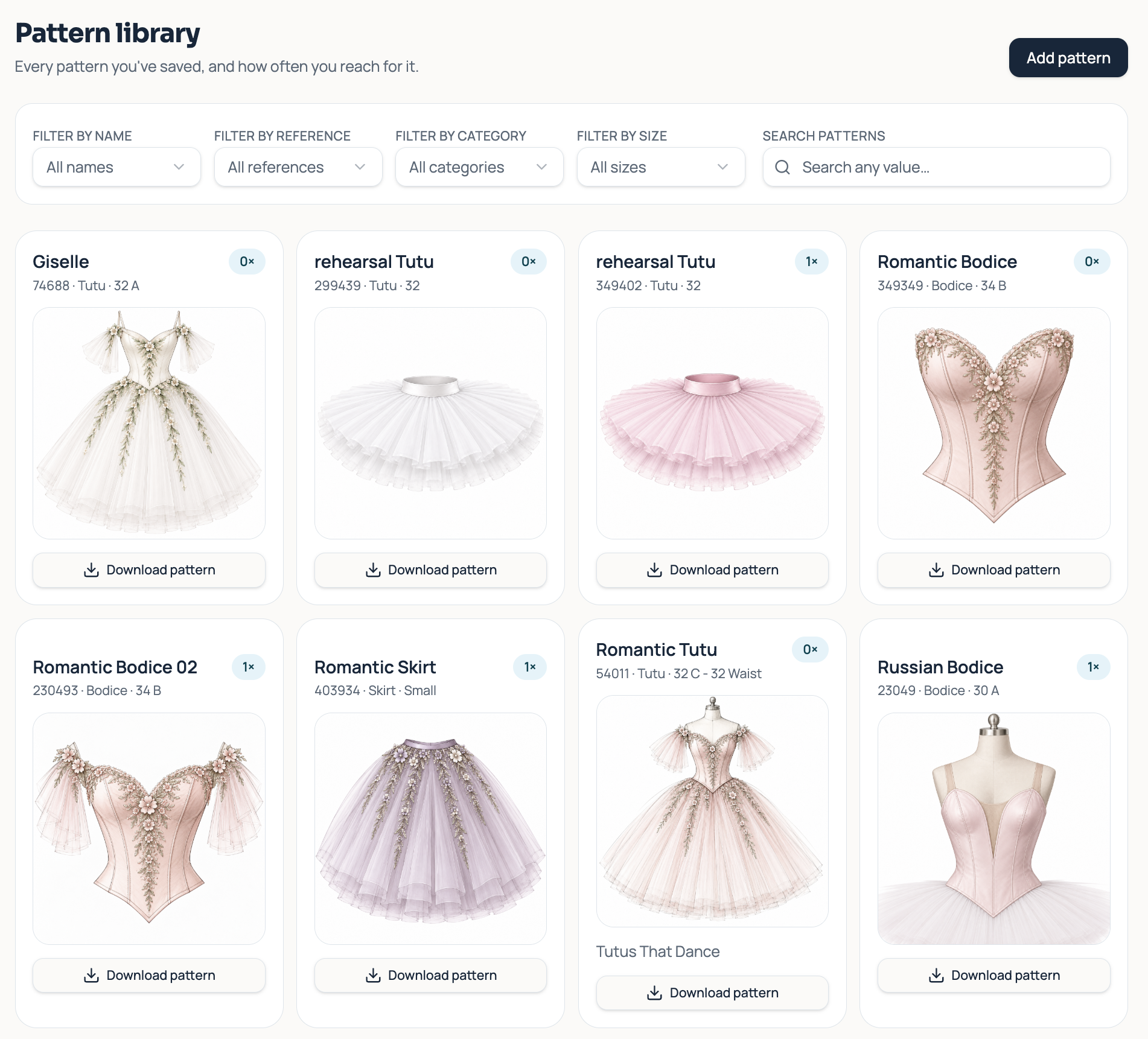This screenshot has height=1039, width=1148.
Task: Click the 0× badge on Romantic Tutu
Action: click(810, 650)
